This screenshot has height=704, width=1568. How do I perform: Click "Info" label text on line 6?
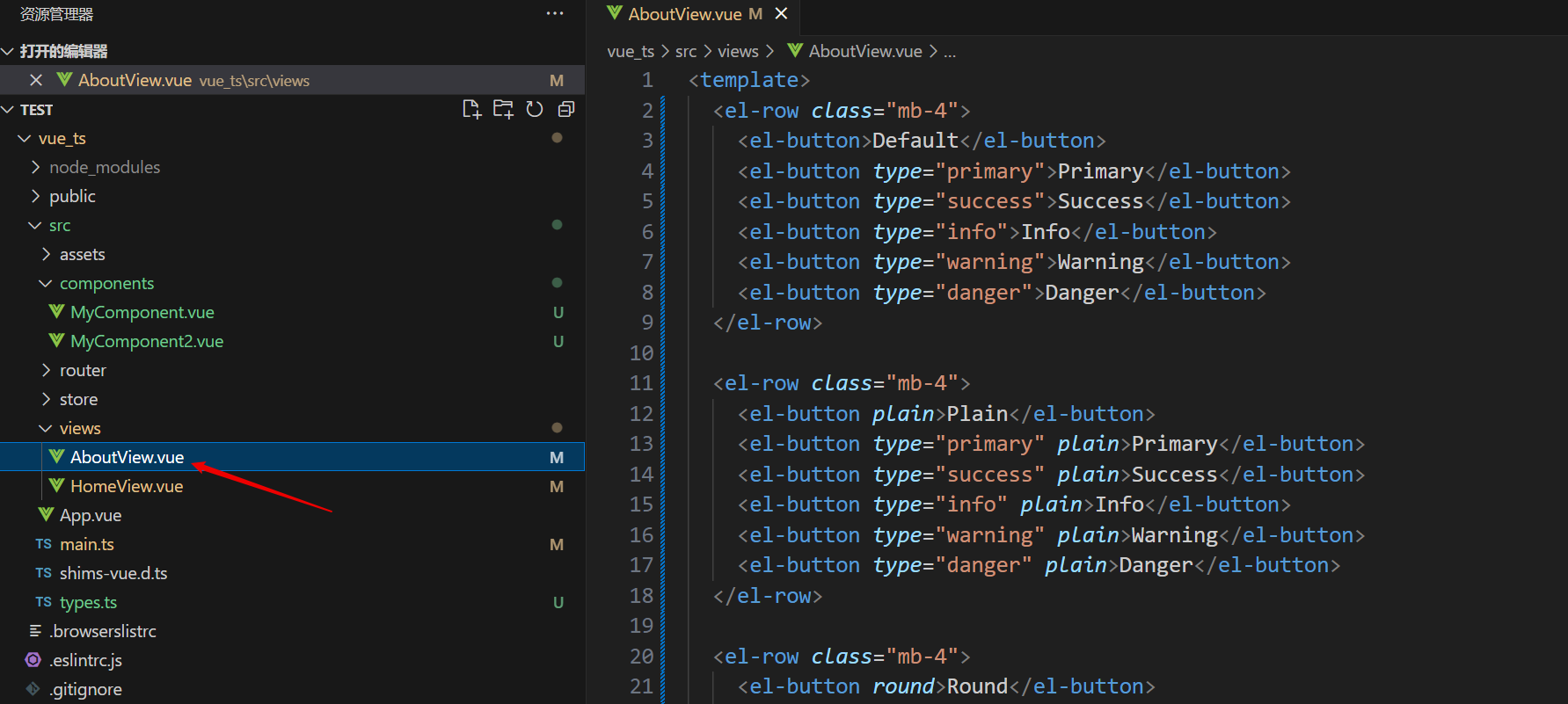point(1046,231)
